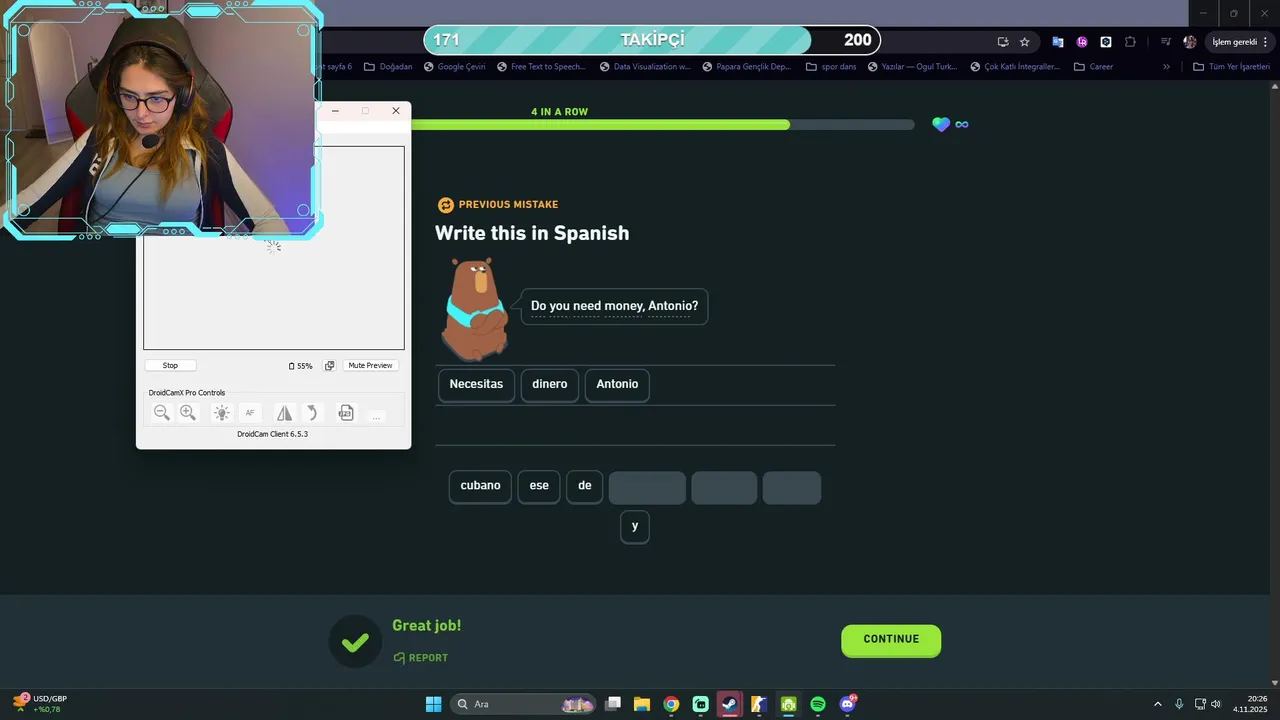Click the microphone tray icon
The image size is (1280, 720).
(1180, 704)
